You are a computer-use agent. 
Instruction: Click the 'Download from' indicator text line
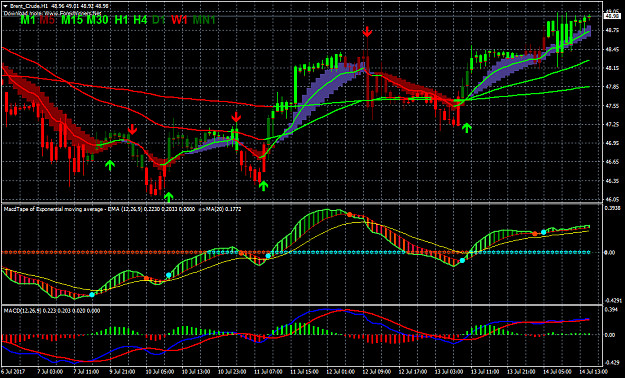point(53,13)
